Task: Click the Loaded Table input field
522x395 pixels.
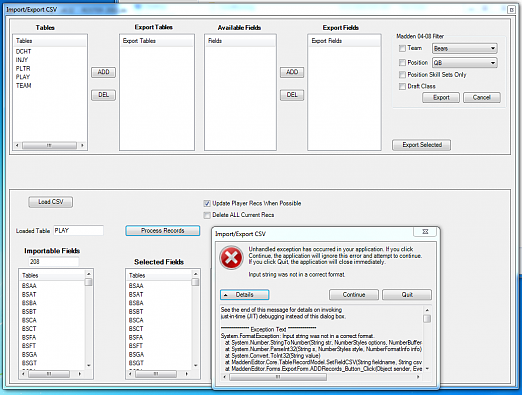Action: 78,231
